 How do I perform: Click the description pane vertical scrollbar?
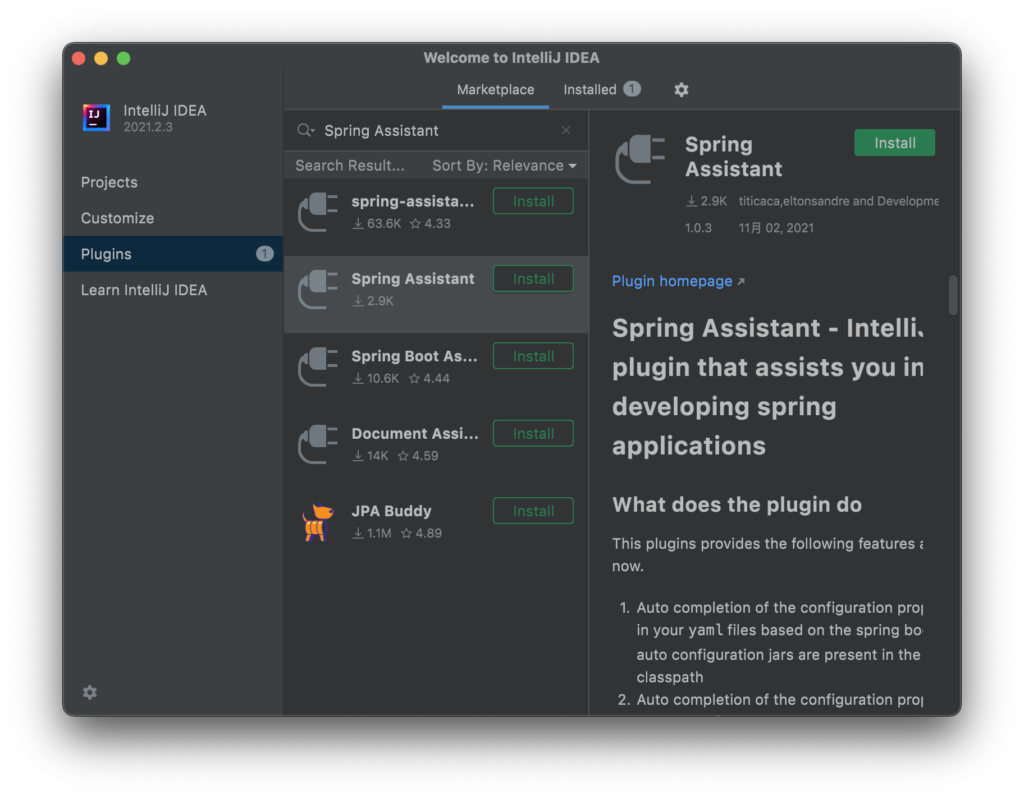pos(953,296)
